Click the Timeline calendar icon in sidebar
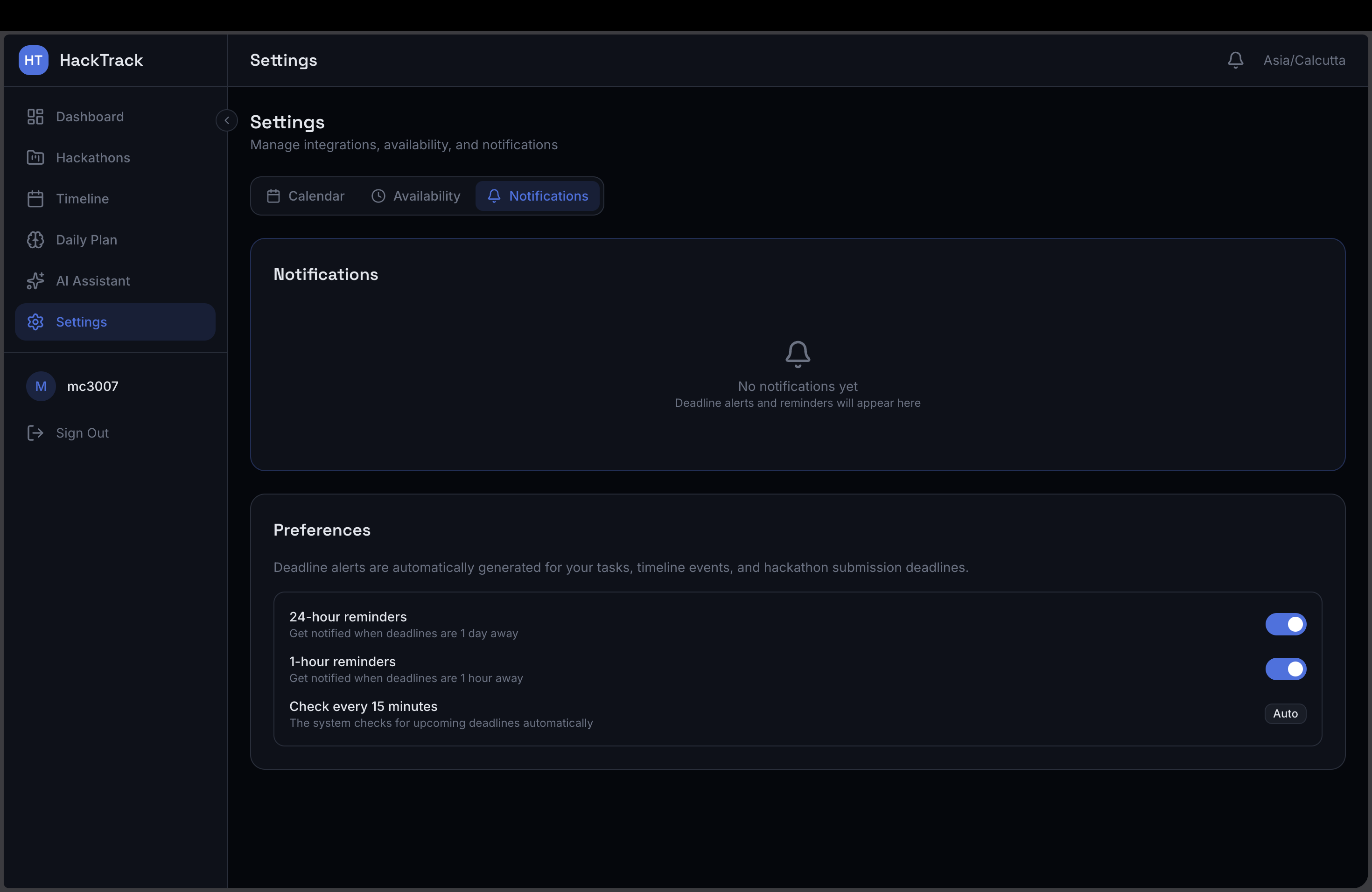The width and height of the screenshot is (1372, 892). (35, 198)
